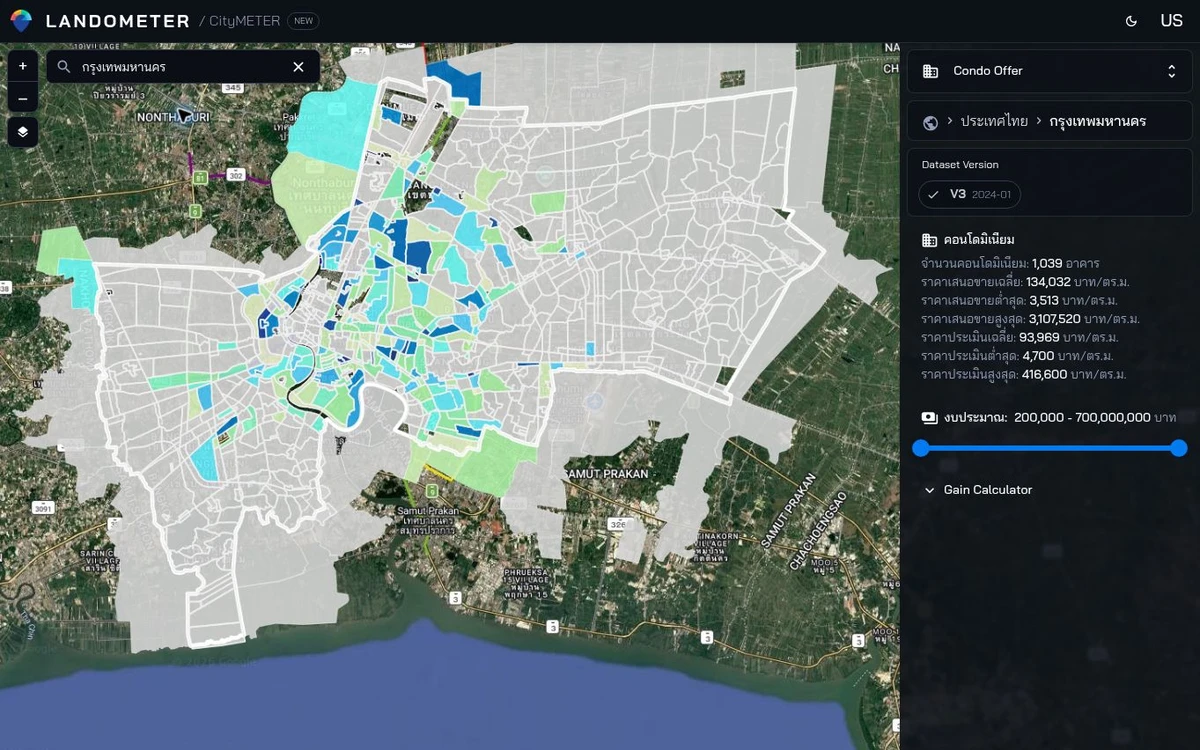1200x750 pixels.
Task: Click the search magnifier icon
Action: (x=64, y=67)
